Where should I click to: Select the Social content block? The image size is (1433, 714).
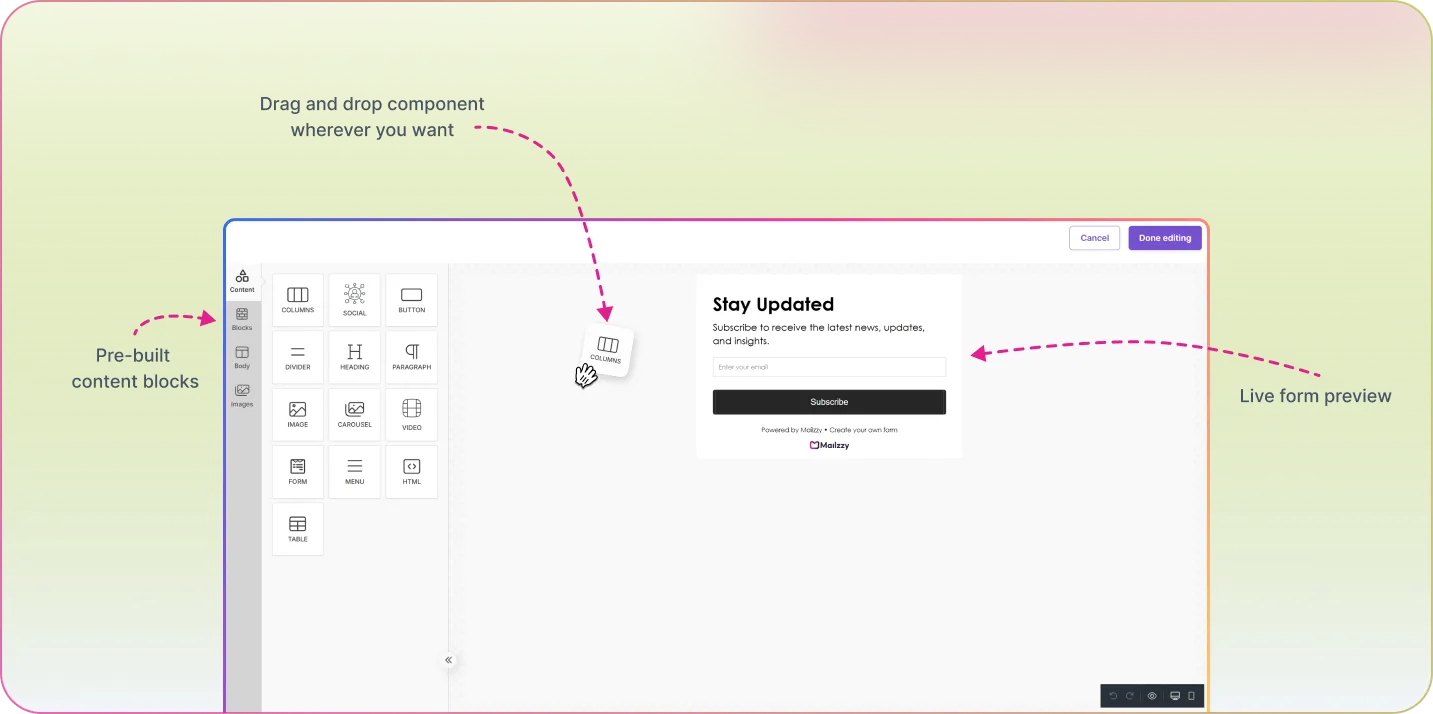tap(355, 300)
